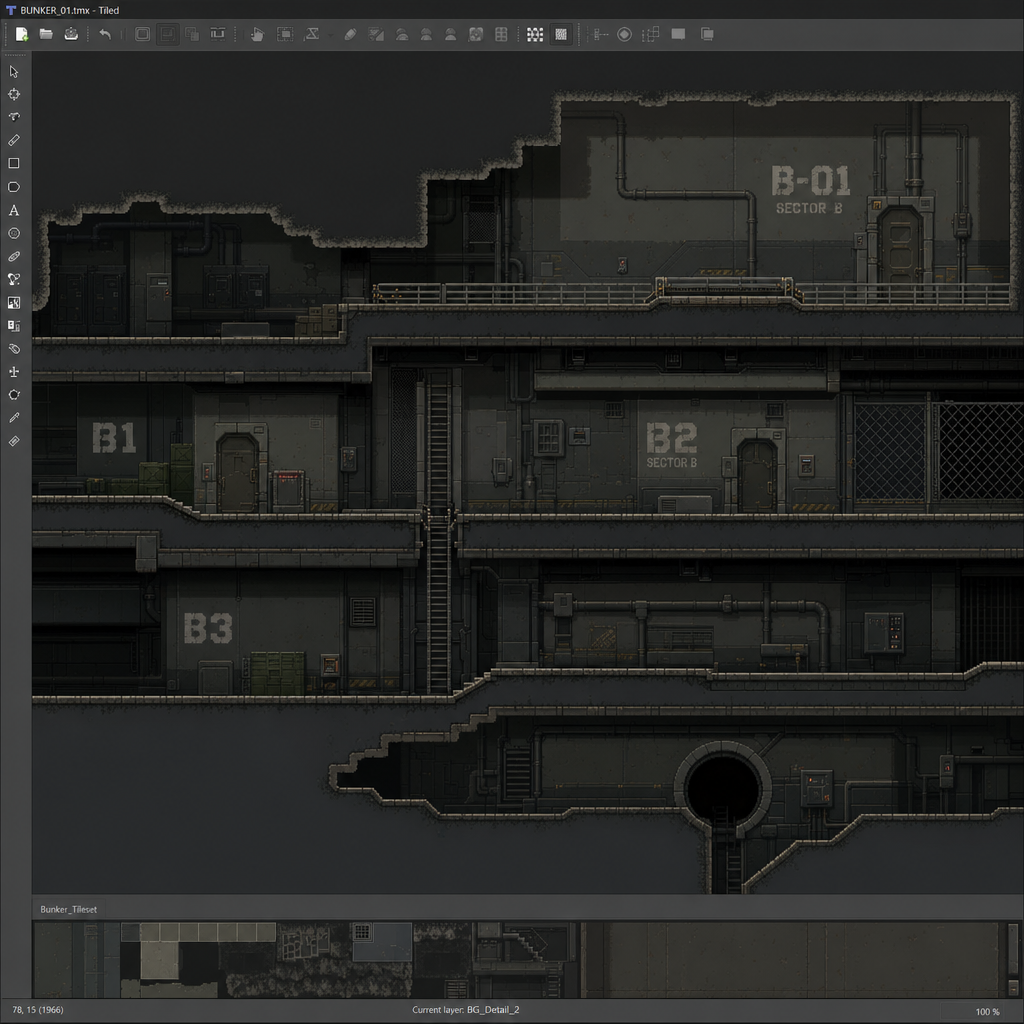This screenshot has width=1024, height=1024.
Task: Choose the polygon shape tool
Action: pos(14,187)
